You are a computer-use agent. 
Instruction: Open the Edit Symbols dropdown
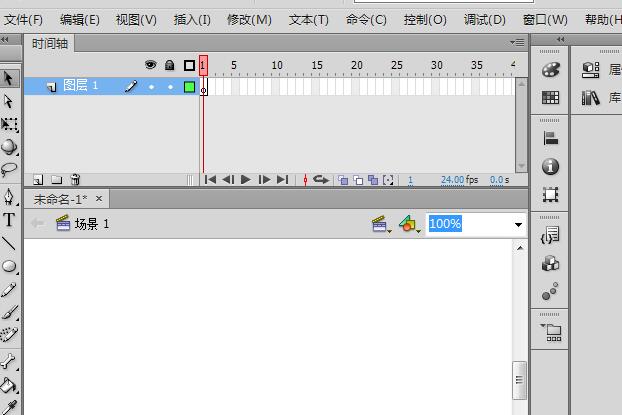[409, 225]
